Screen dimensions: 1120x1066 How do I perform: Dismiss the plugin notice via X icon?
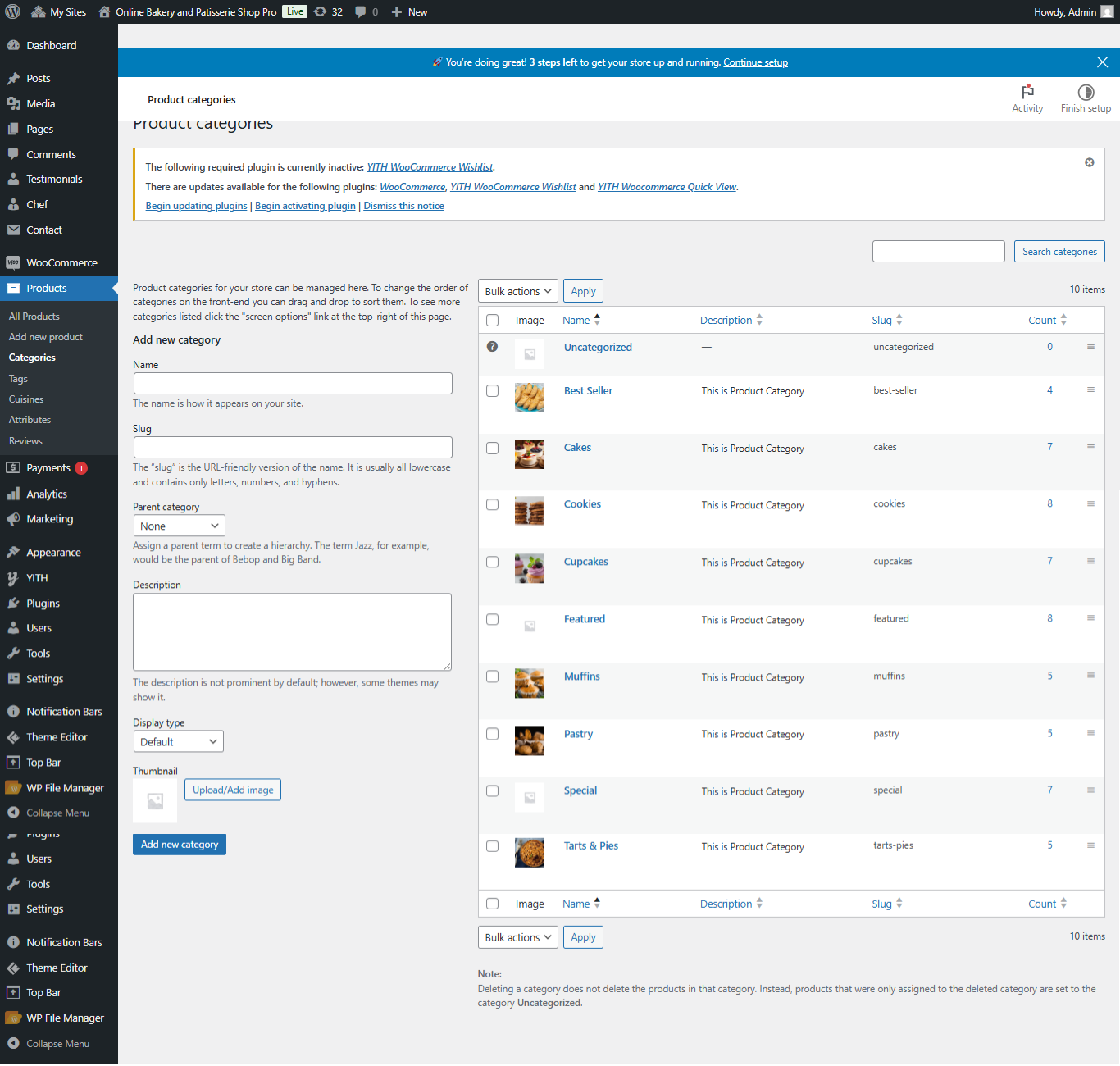pos(1089,162)
